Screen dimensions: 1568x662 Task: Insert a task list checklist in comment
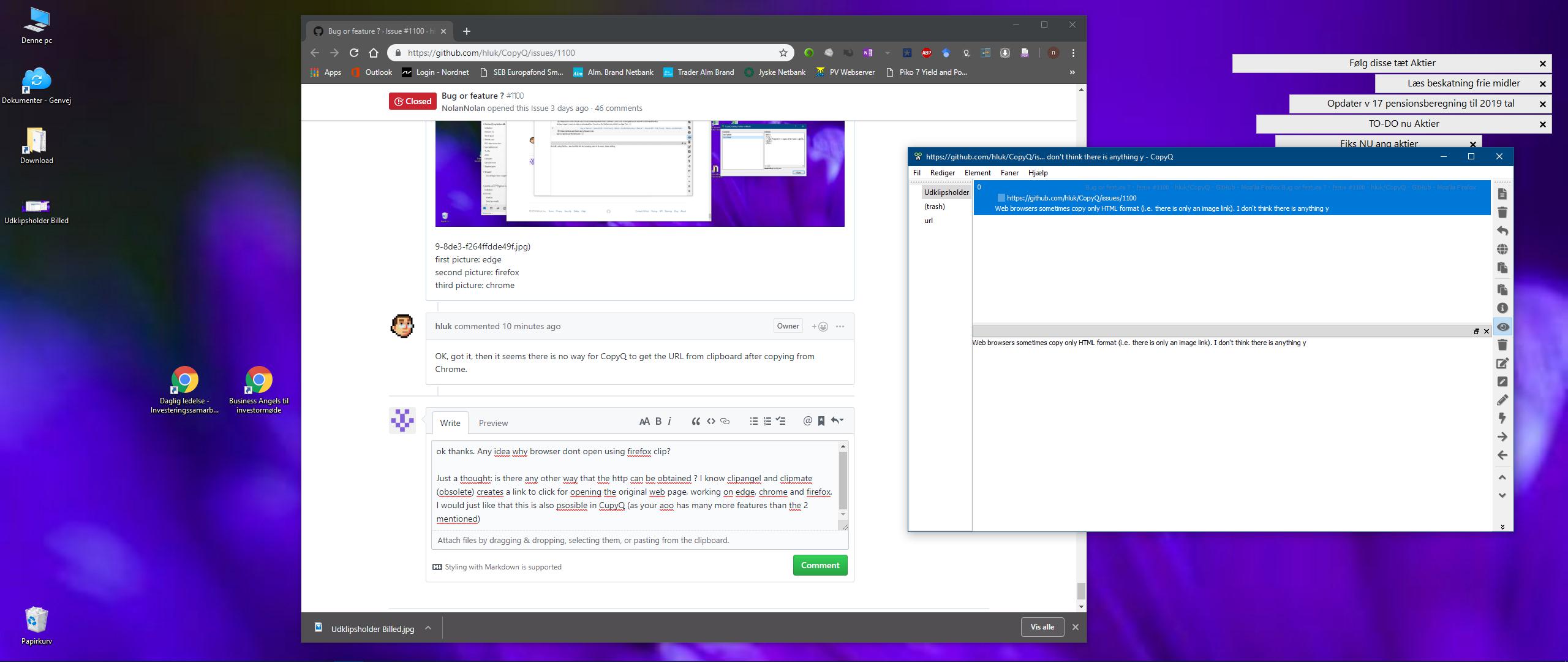pos(781,421)
